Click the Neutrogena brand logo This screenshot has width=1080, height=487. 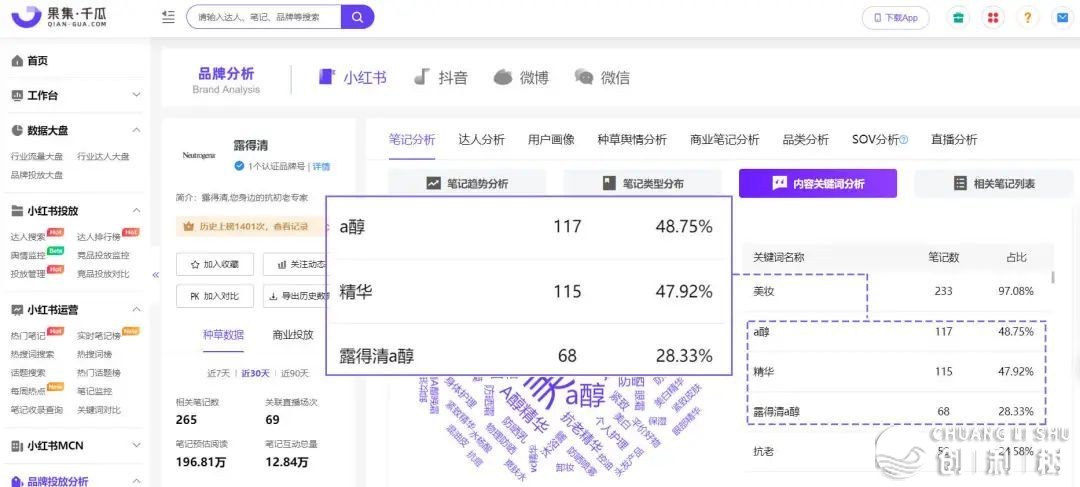[199, 155]
